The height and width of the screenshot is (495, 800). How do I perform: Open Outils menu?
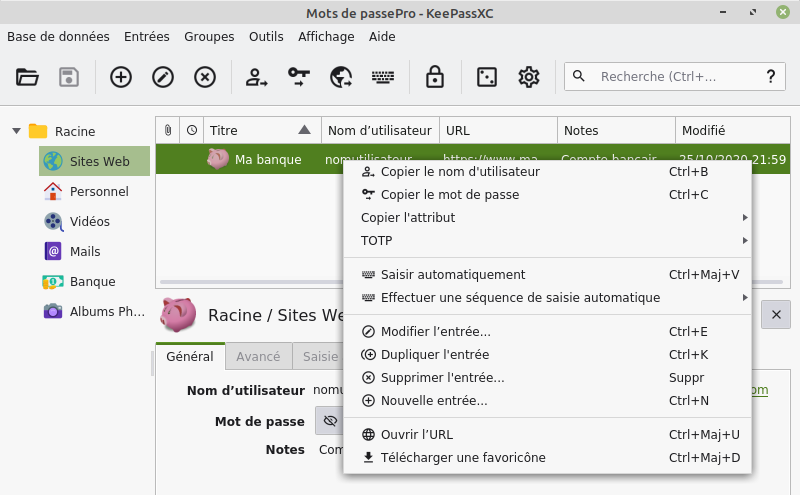tap(266, 37)
